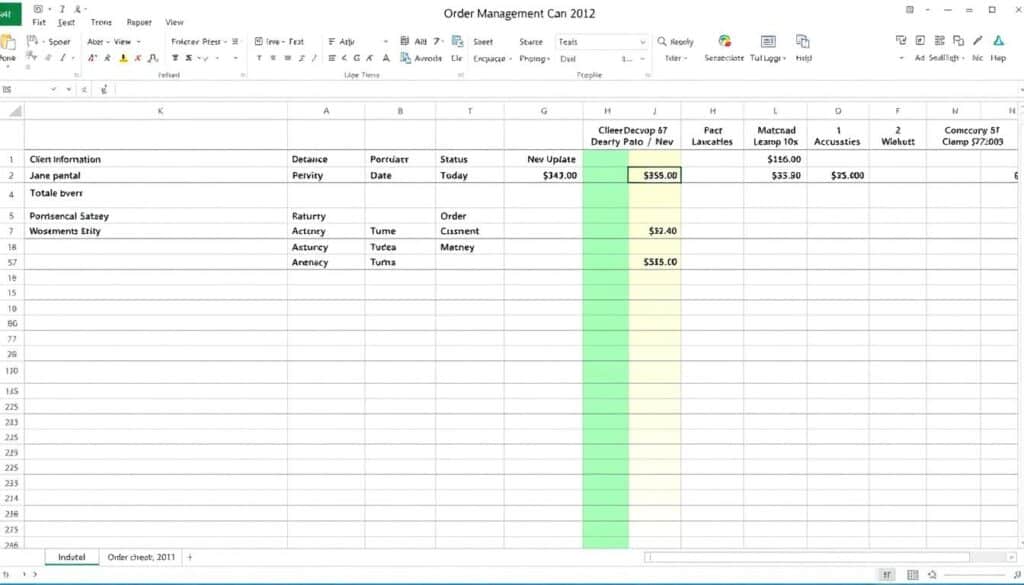This screenshot has height=585, width=1024.
Task: Switch to page layout view icon in status bar
Action: point(913,575)
